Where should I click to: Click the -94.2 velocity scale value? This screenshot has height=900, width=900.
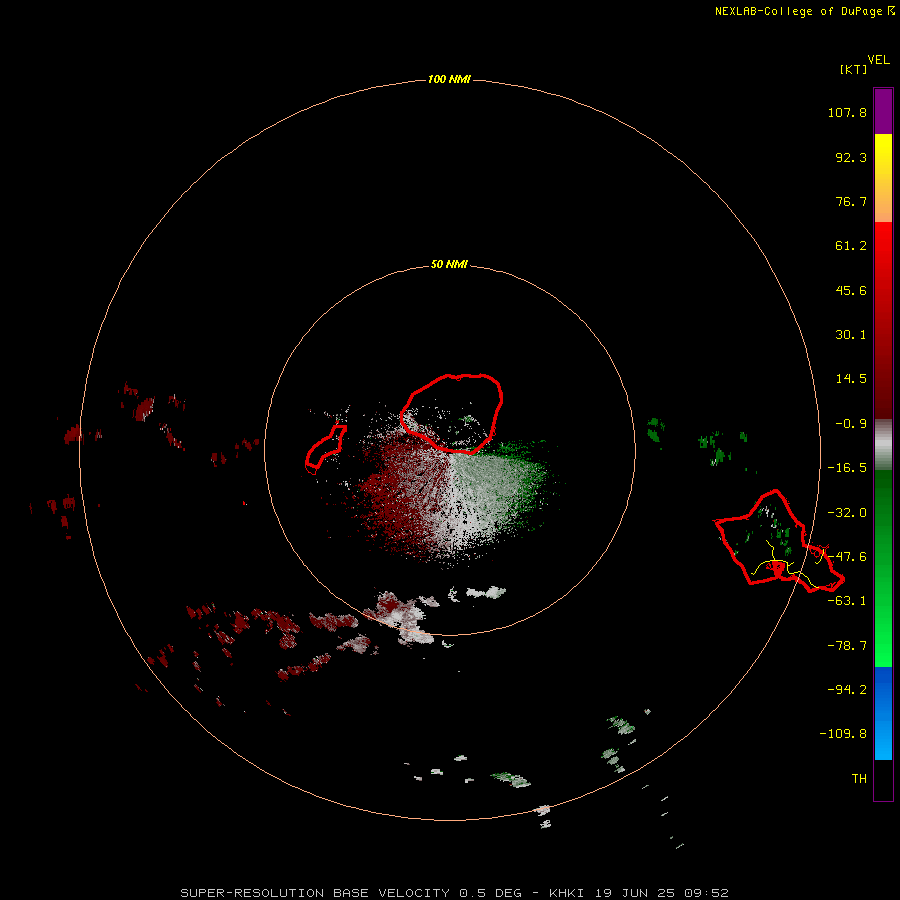pyautogui.click(x=847, y=690)
